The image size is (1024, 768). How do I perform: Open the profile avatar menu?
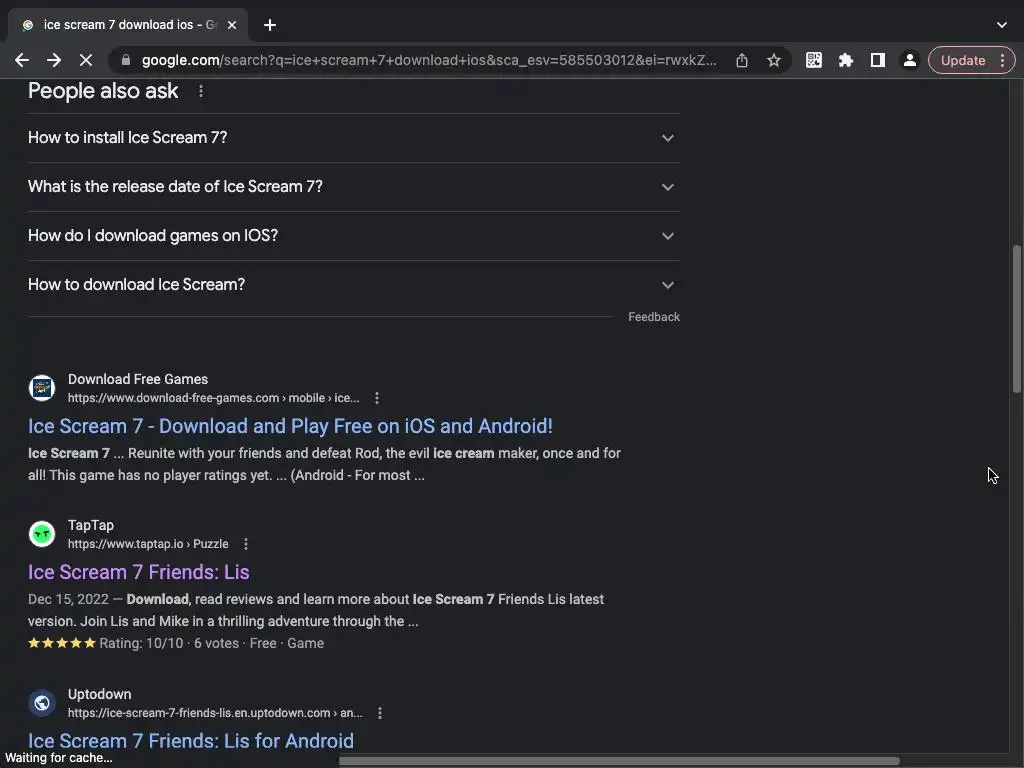point(909,60)
